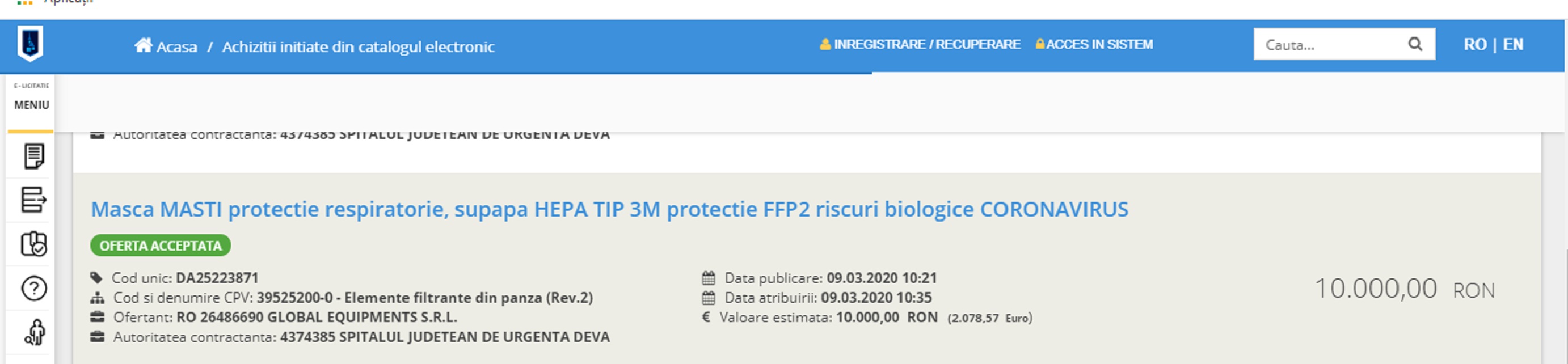Open the question mark help icon
1568x364 pixels.
pyautogui.click(x=33, y=289)
